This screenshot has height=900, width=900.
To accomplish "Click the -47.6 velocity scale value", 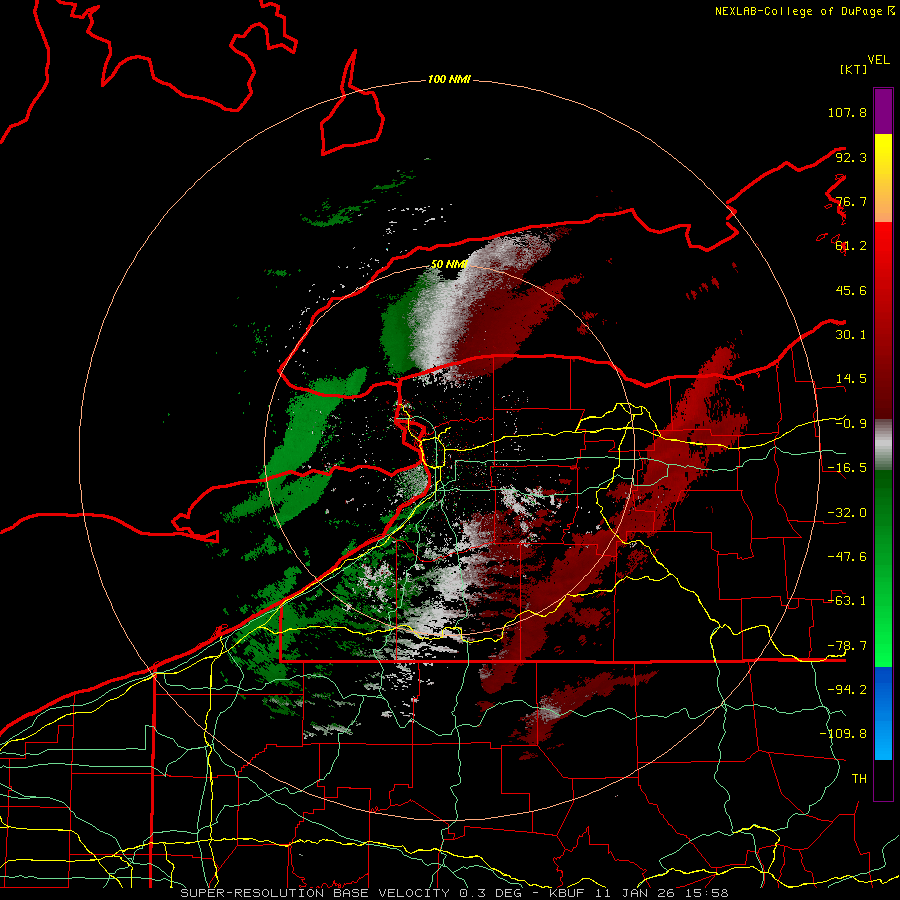I will pos(847,557).
